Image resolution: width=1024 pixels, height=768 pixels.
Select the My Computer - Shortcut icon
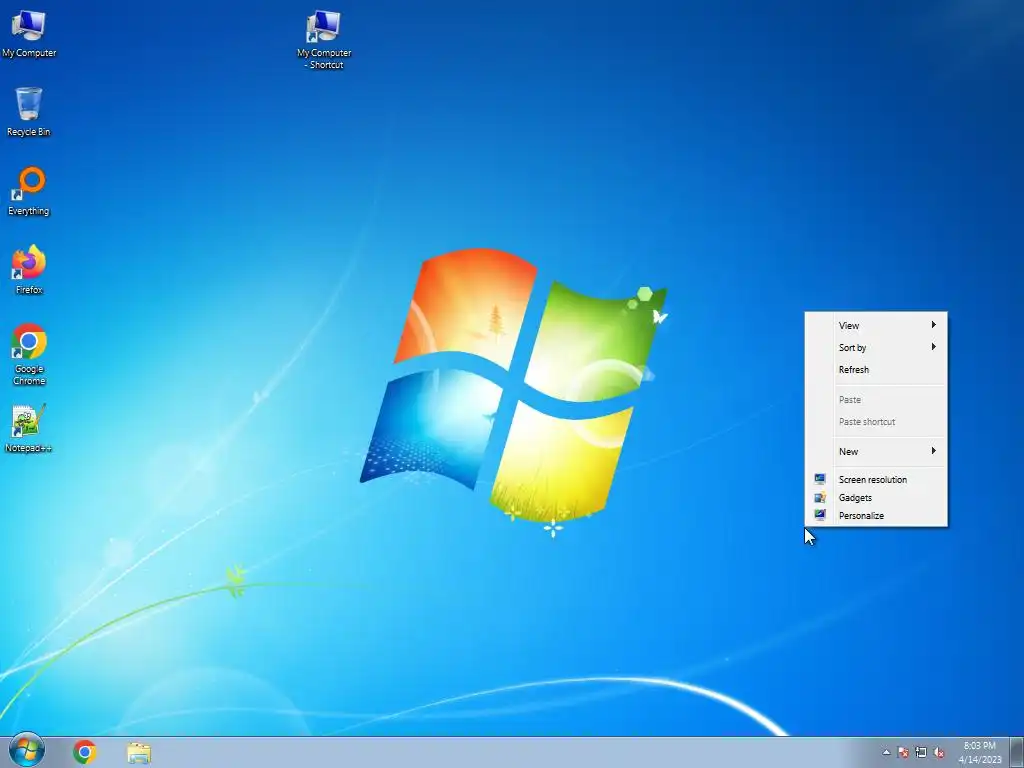(x=324, y=39)
